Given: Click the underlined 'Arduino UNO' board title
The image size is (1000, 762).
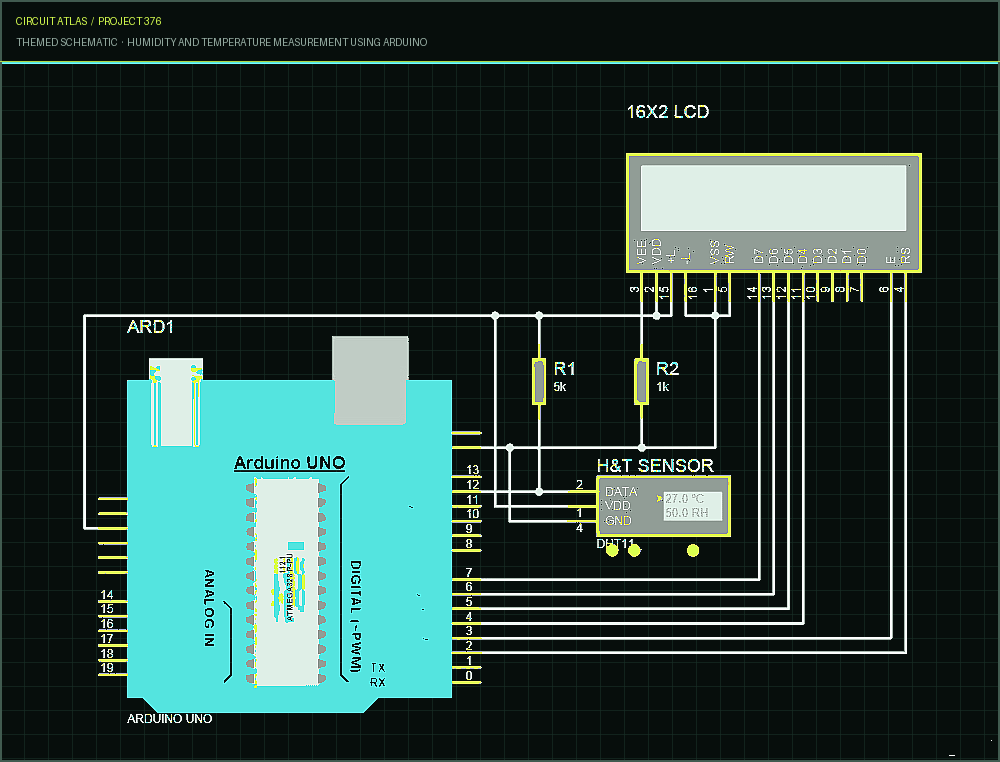Looking at the screenshot, I should point(290,463).
